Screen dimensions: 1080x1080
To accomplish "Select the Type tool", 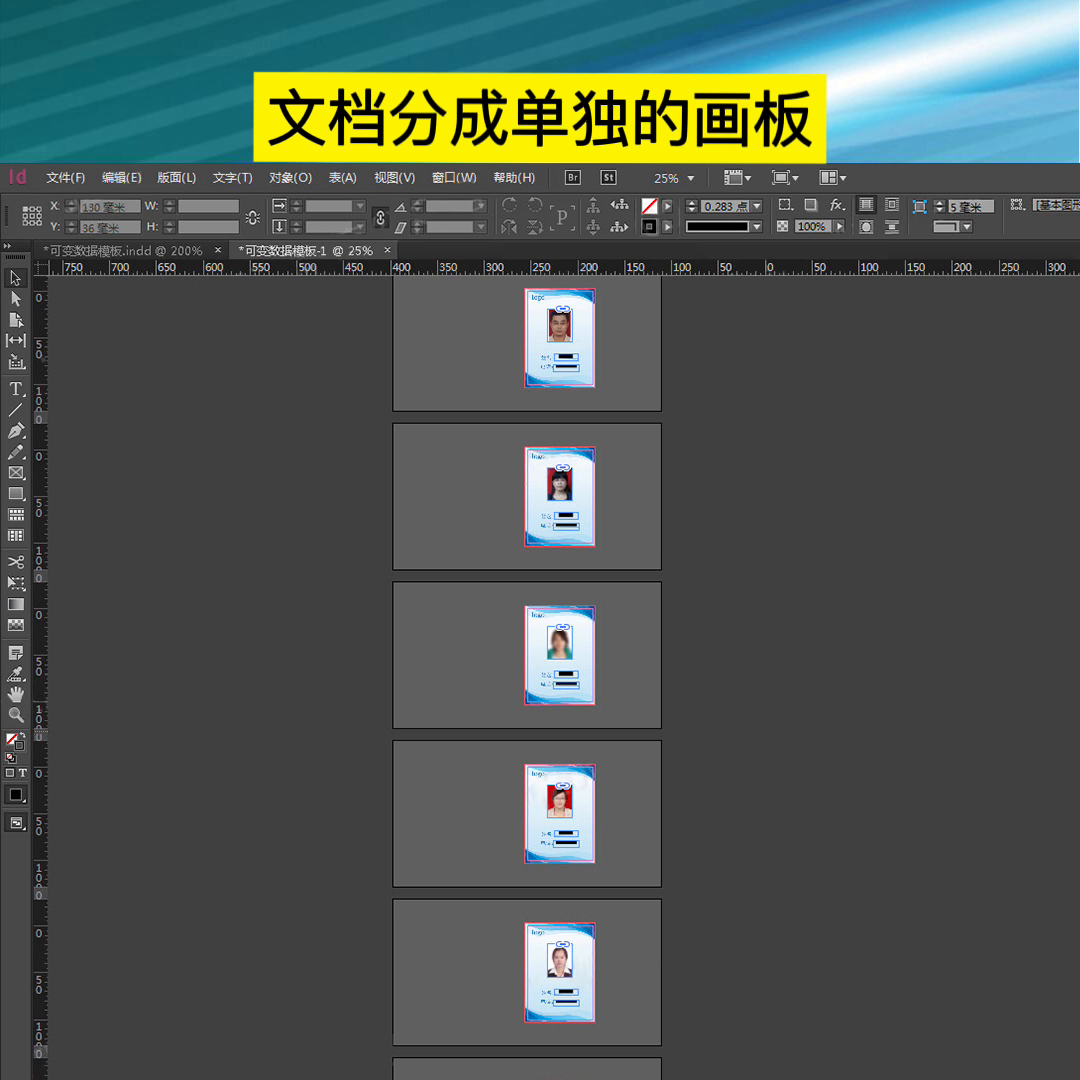I will click(x=16, y=389).
